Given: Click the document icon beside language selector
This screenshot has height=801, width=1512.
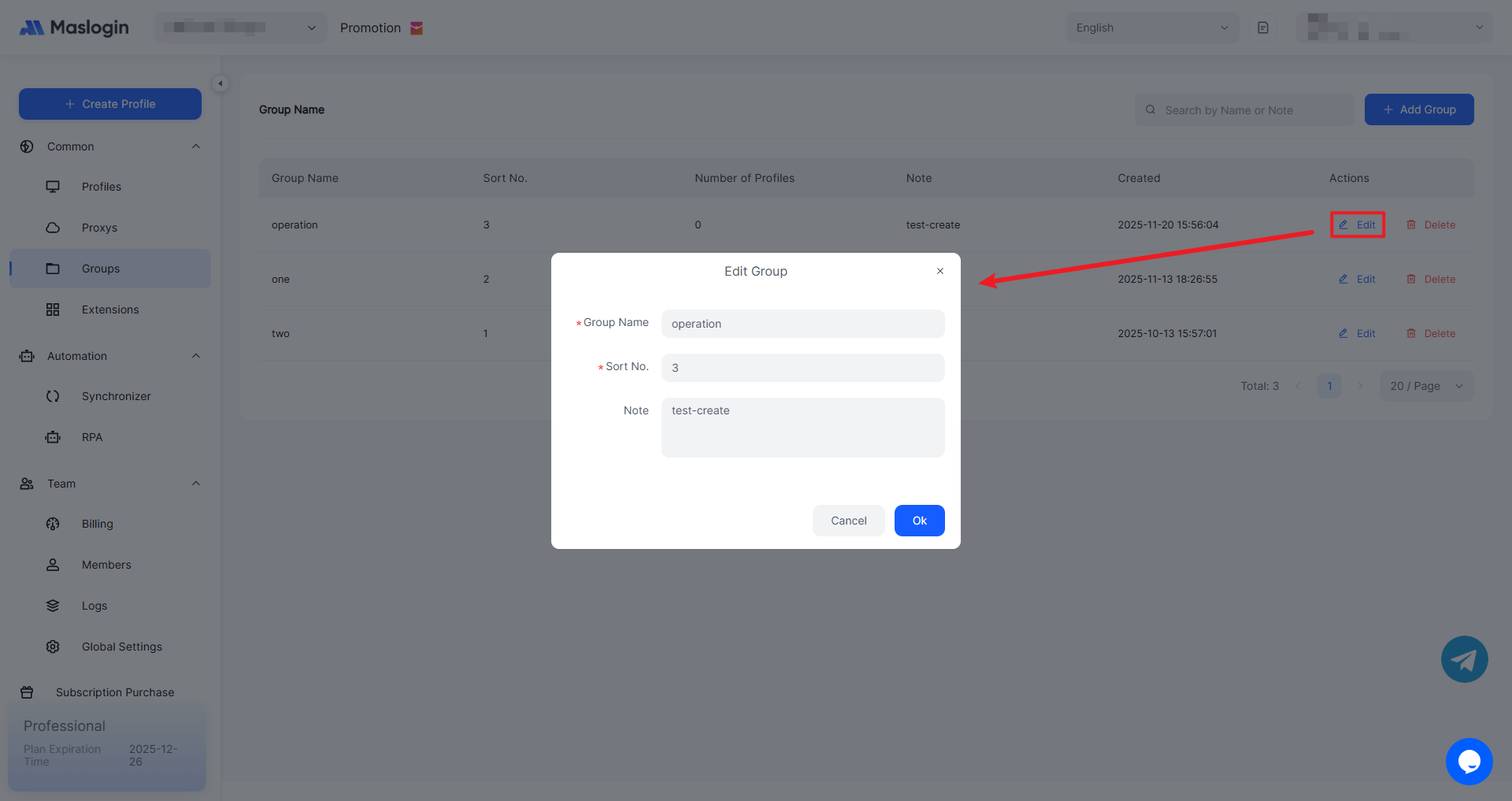Looking at the screenshot, I should pos(1263,28).
